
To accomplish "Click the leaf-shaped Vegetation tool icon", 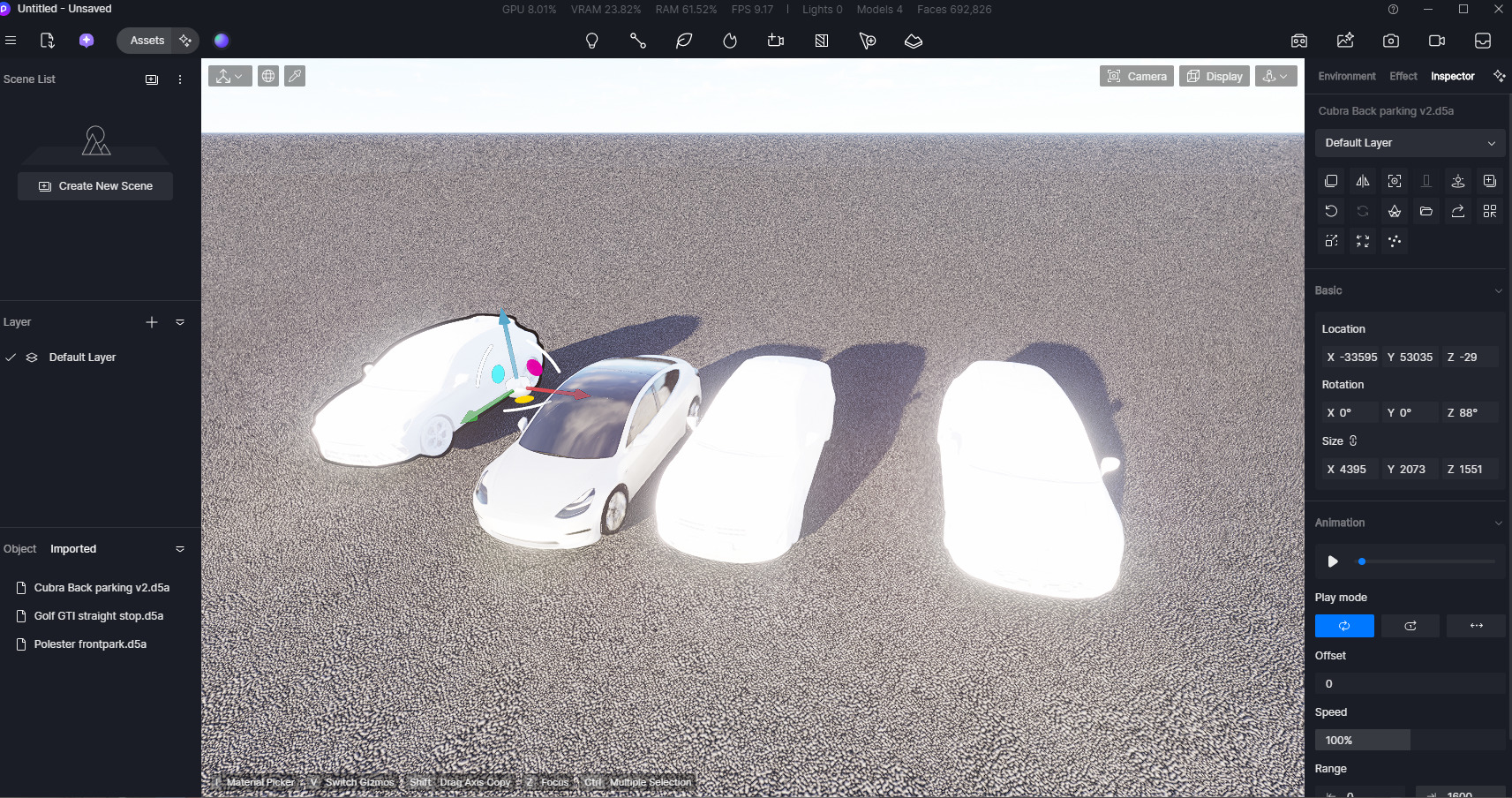I will (x=684, y=41).
